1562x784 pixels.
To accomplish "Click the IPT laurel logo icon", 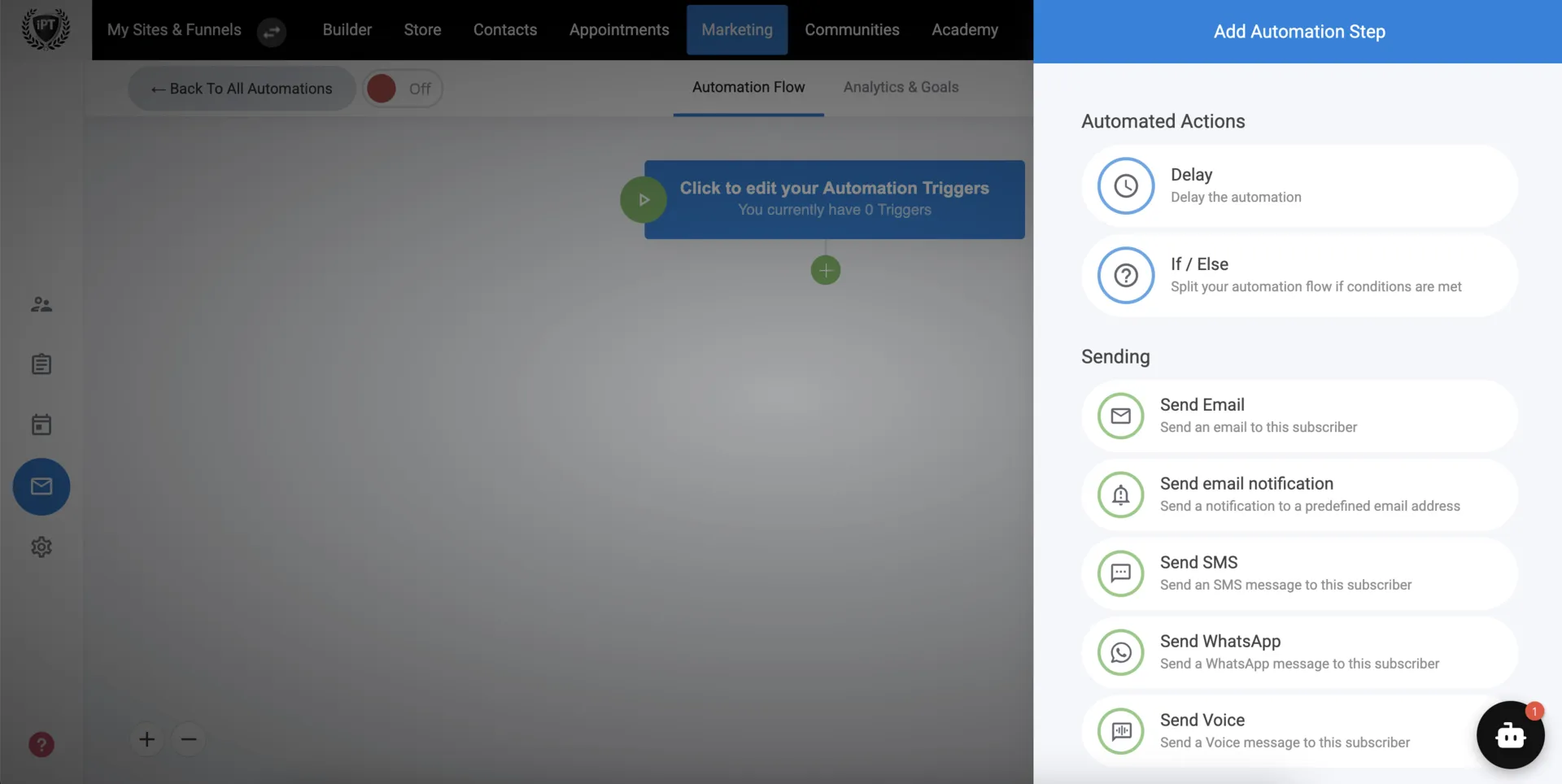I will click(46, 29).
